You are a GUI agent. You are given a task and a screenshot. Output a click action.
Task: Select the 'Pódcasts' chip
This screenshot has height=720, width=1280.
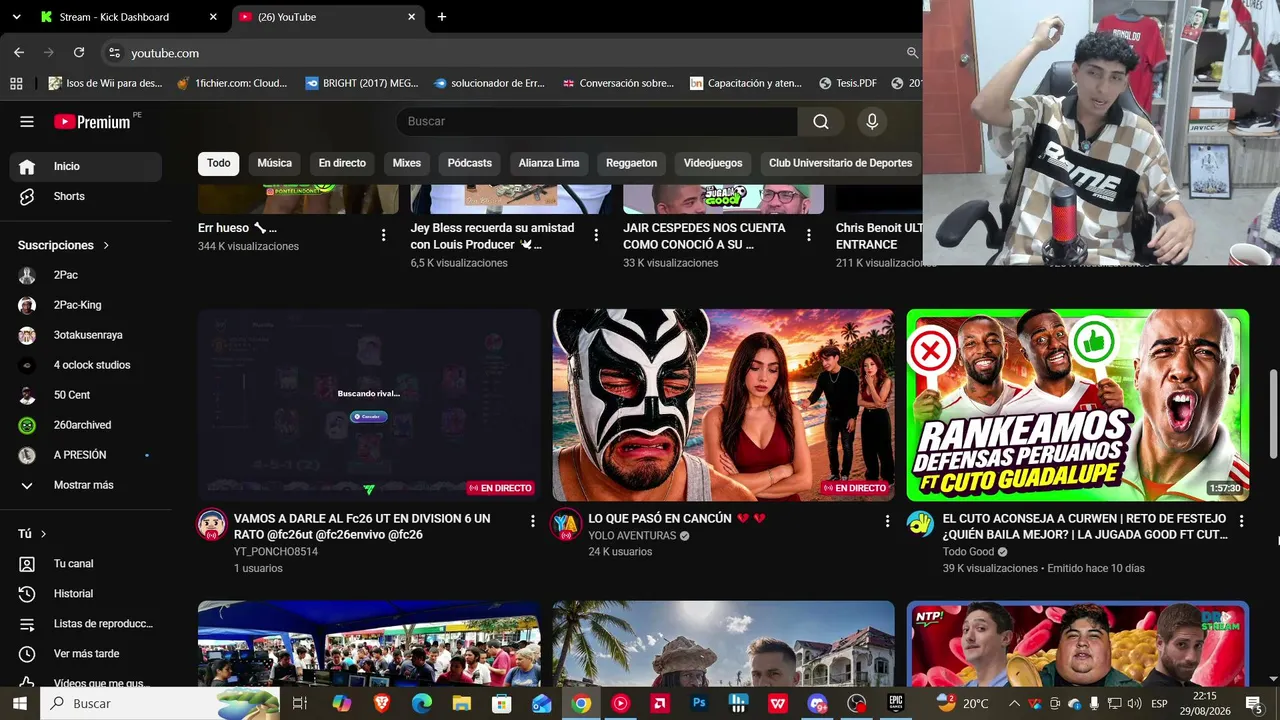(470, 163)
